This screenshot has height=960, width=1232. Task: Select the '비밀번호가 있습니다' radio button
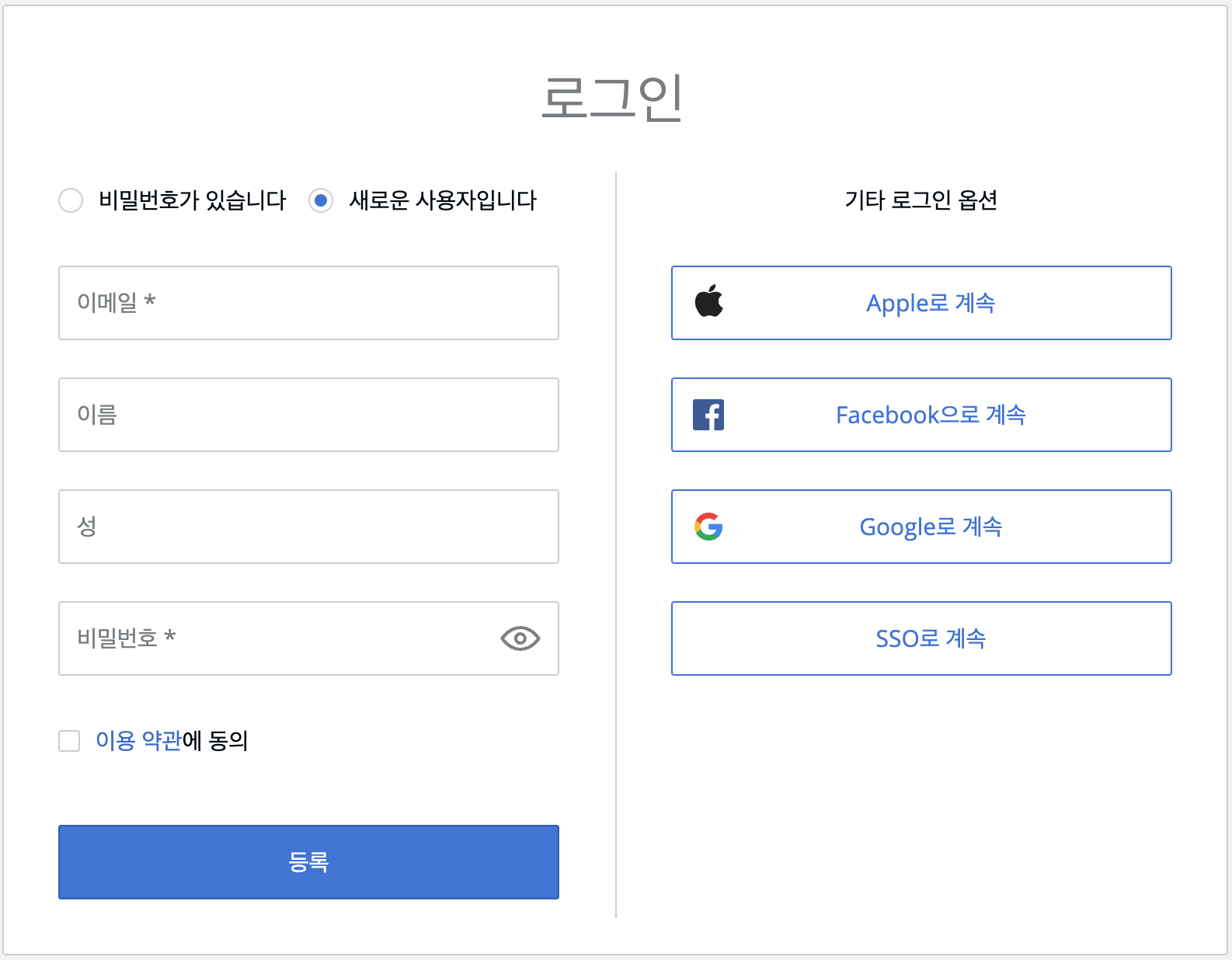point(71,200)
